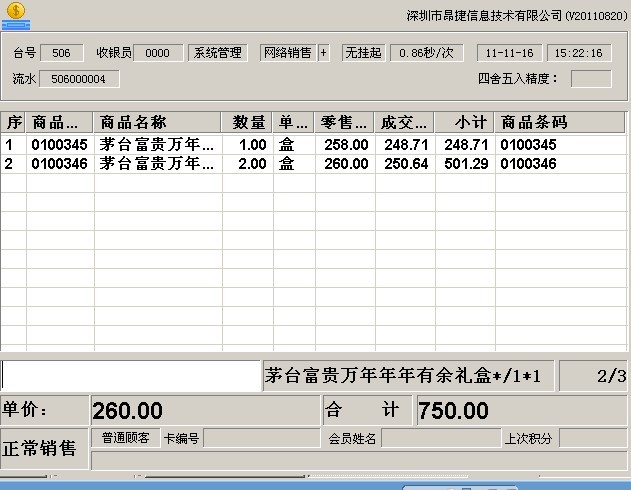Viewport: 631px width, 490px height.
Task: Click the time field 15:22:16
Action: (x=579, y=53)
